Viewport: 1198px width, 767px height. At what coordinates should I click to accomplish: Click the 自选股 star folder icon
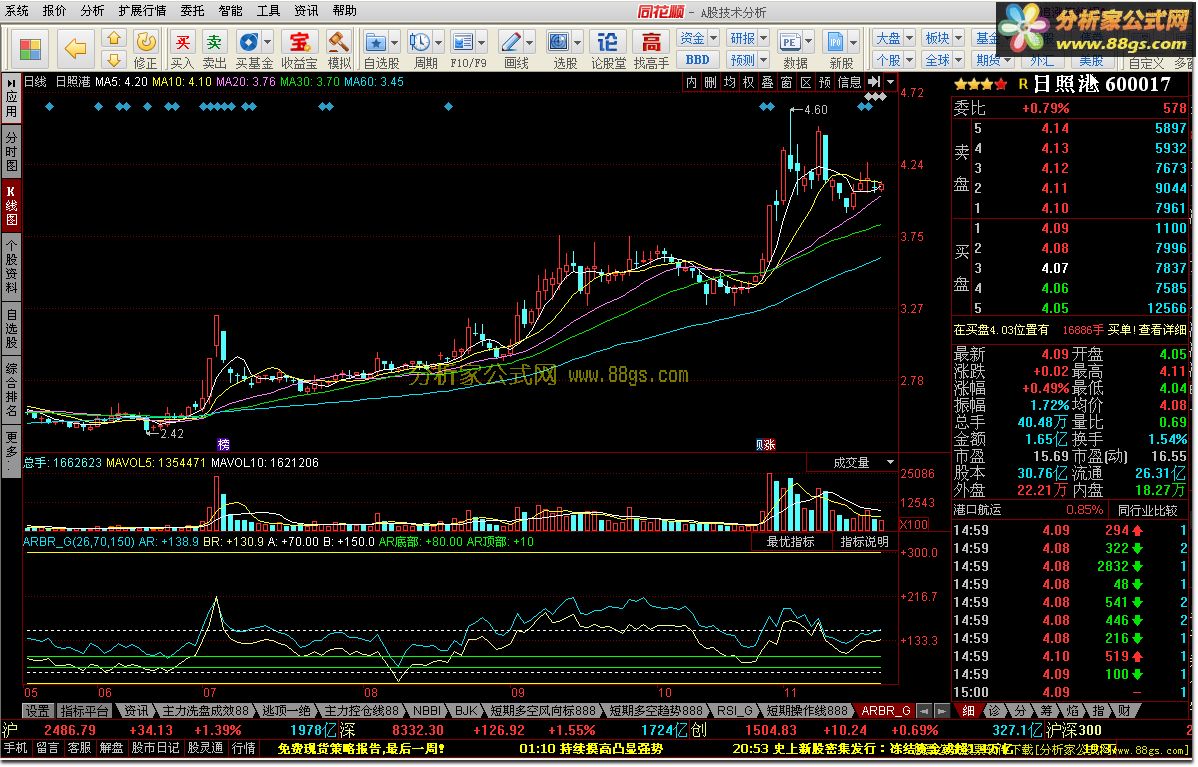pos(375,42)
